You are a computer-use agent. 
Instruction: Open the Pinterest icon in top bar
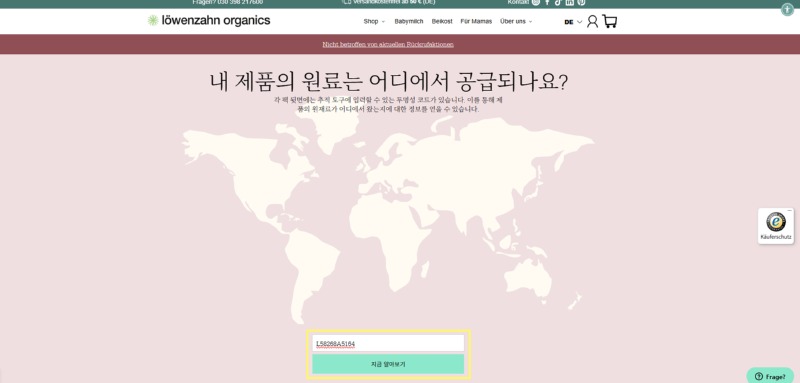581,2
